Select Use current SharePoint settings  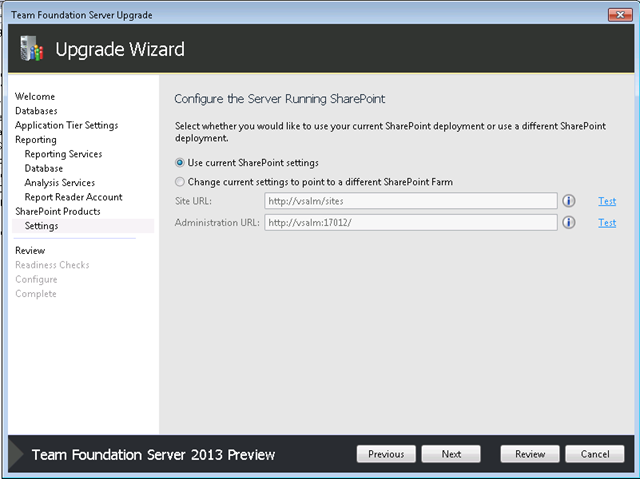click(180, 162)
